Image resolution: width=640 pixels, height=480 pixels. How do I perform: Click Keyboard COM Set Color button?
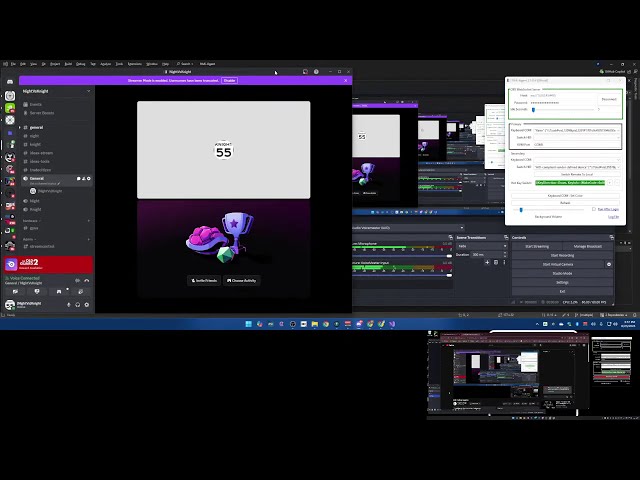(x=565, y=196)
